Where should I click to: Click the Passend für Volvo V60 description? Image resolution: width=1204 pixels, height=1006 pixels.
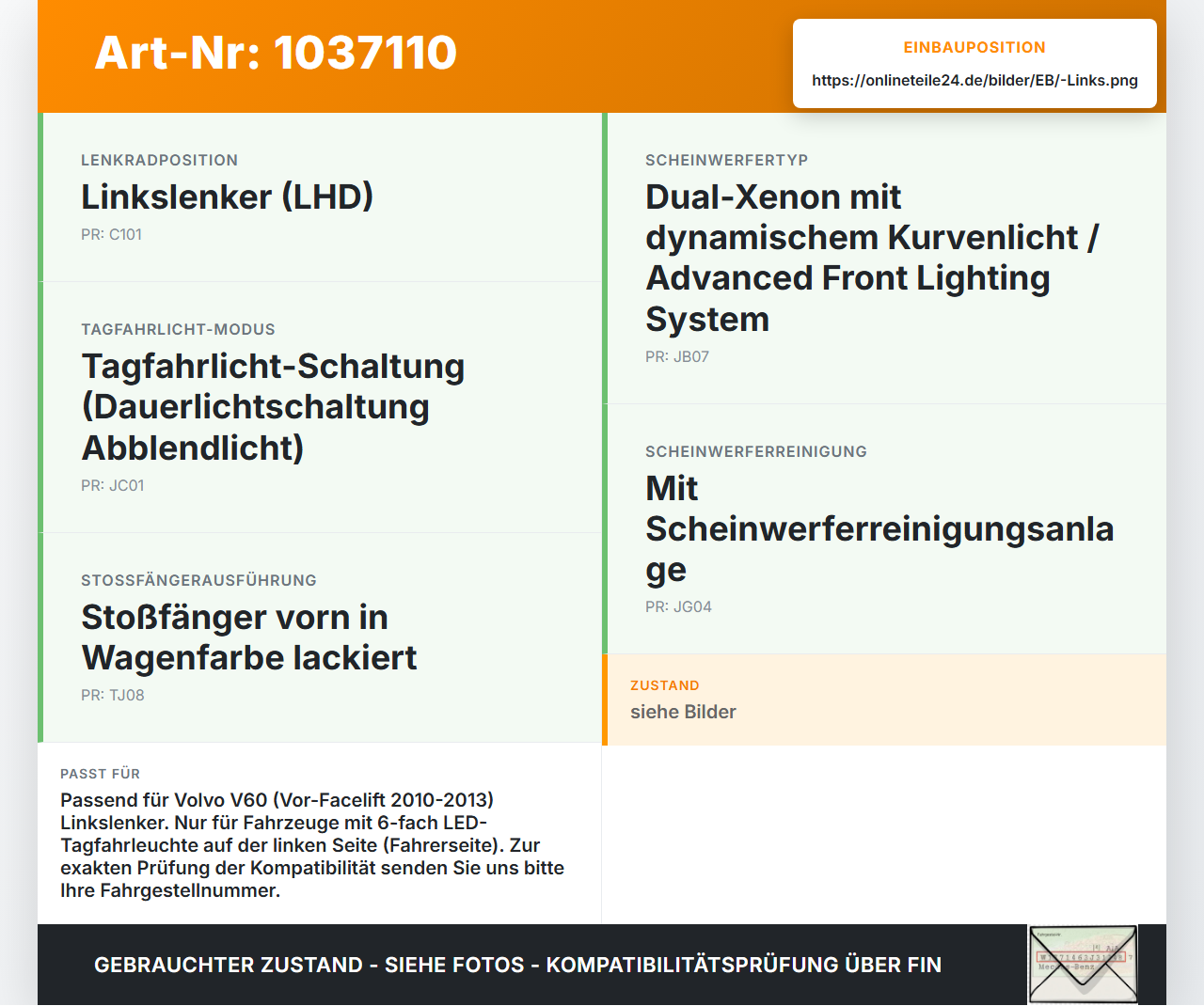point(312,845)
